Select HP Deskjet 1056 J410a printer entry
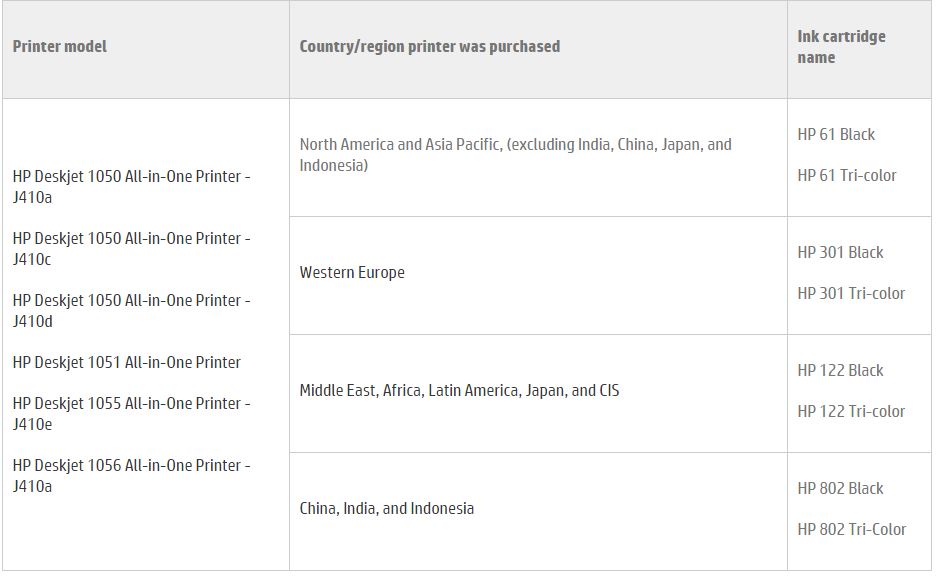The width and height of the screenshot is (937, 576). (x=131, y=476)
